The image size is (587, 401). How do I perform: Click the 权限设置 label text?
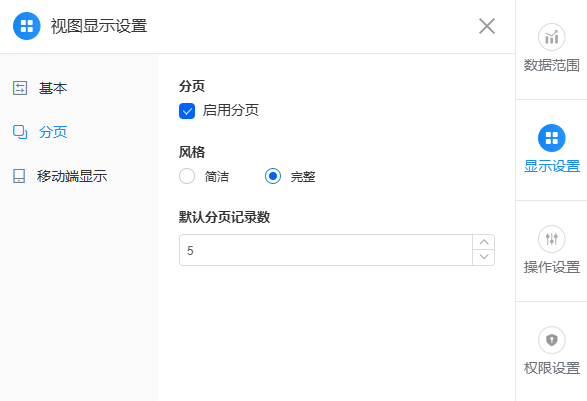551,368
